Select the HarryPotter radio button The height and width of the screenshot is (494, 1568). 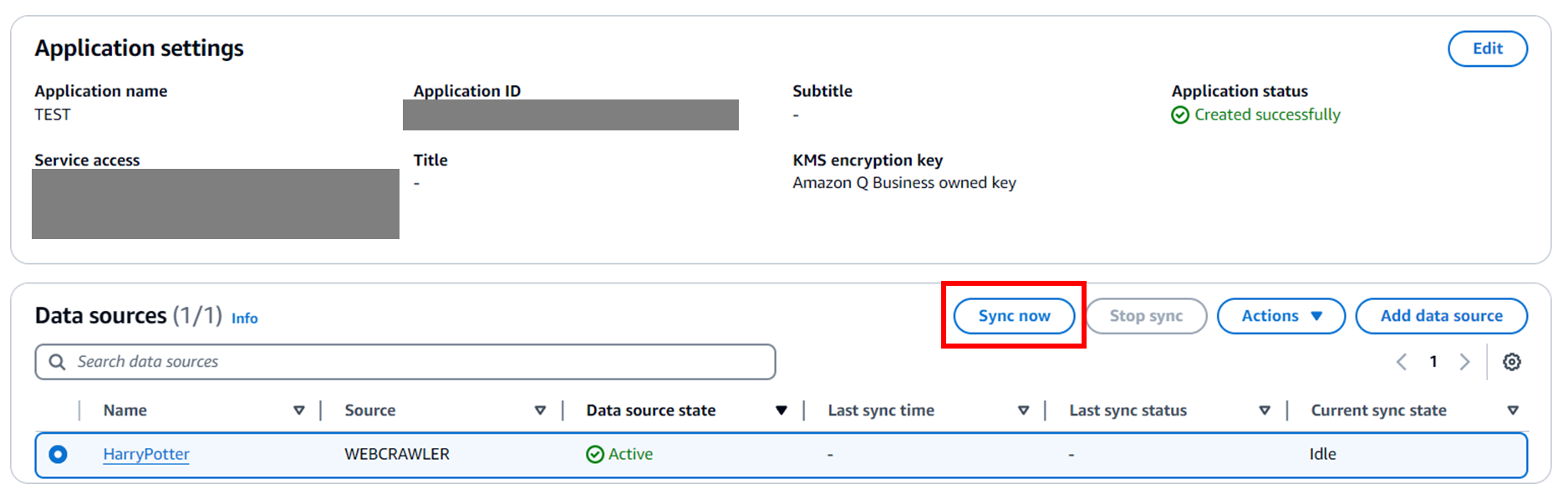pyautogui.click(x=58, y=454)
